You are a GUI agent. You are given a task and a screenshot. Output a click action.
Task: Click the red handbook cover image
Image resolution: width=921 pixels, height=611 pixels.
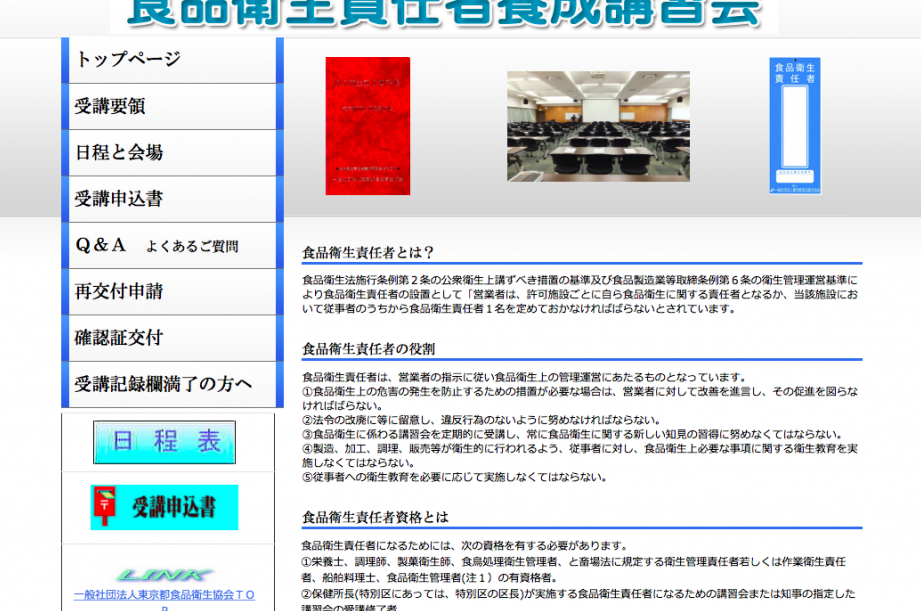point(367,126)
